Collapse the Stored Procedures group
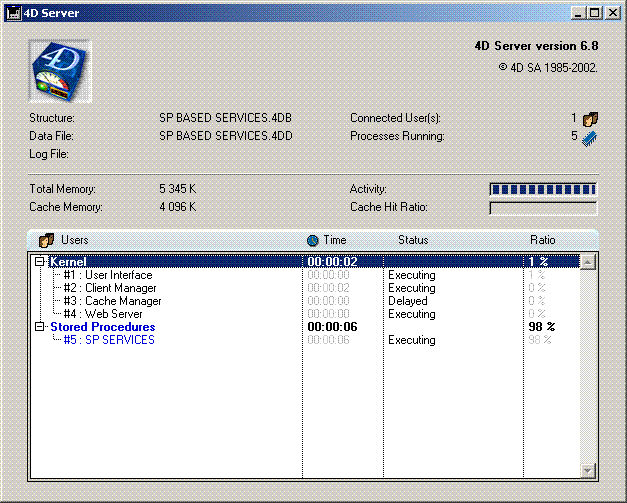This screenshot has height=503, width=627. point(40,327)
